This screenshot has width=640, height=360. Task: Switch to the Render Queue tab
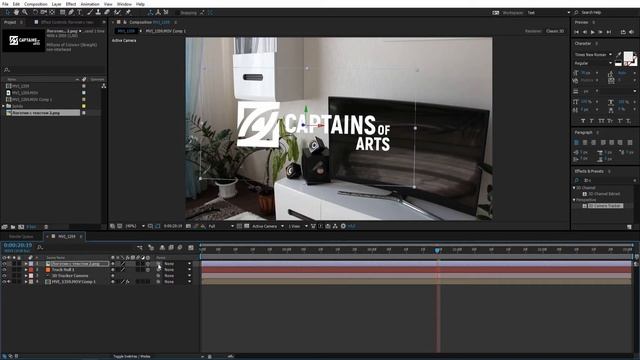tap(21, 237)
